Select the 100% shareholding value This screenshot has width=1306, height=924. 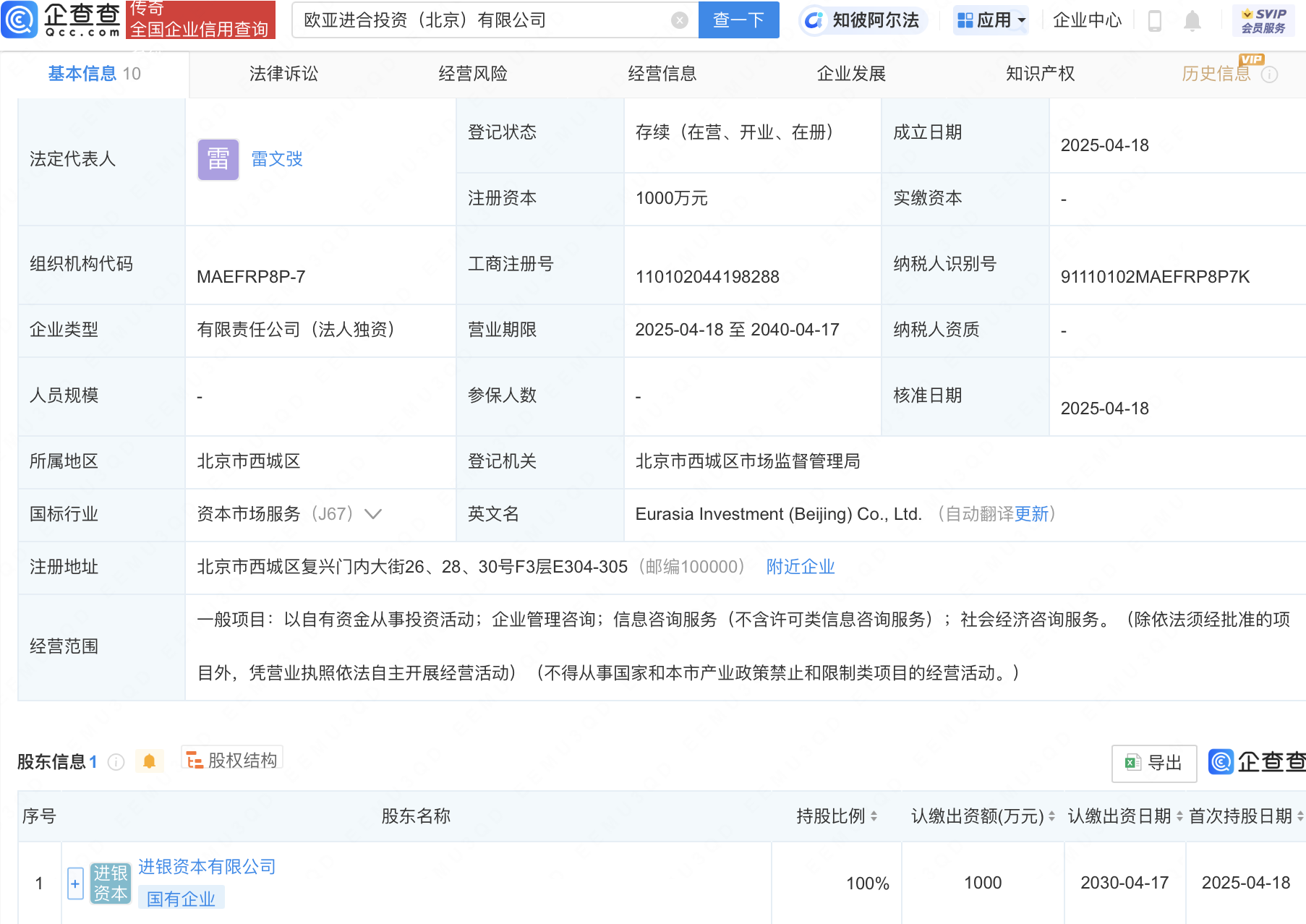point(868,883)
